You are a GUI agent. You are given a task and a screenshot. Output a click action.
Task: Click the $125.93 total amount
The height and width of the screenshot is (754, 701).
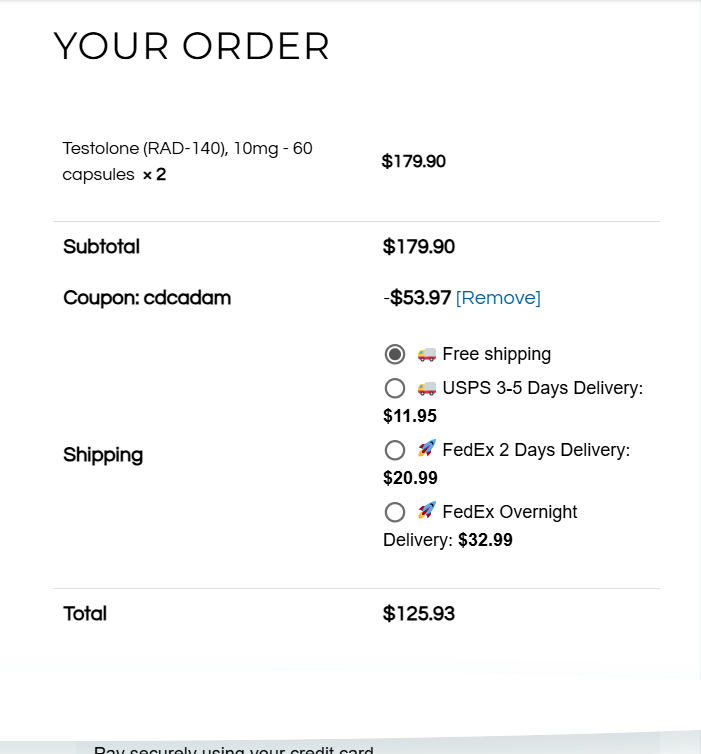click(x=419, y=614)
